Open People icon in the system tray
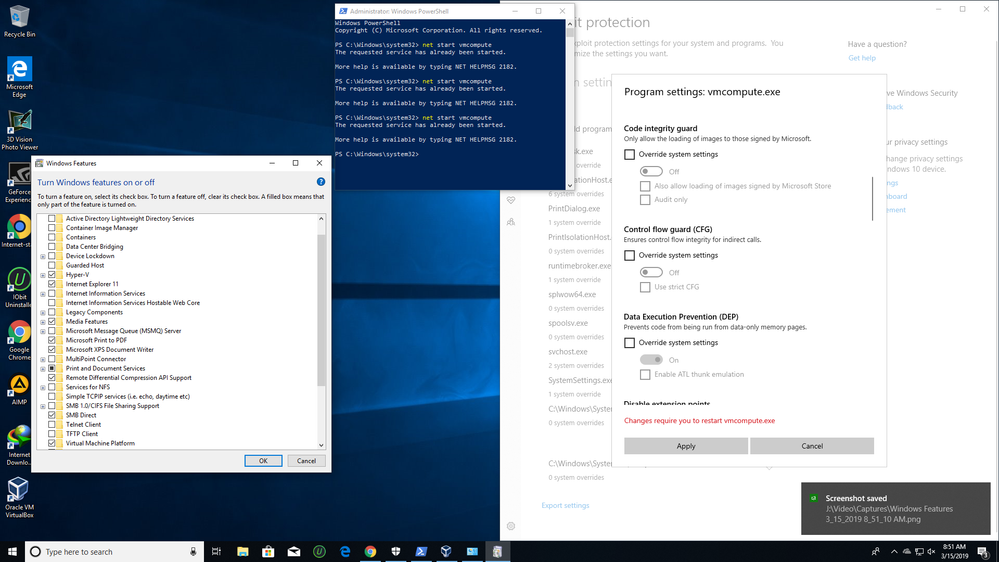Image resolution: width=999 pixels, height=562 pixels. 876,552
